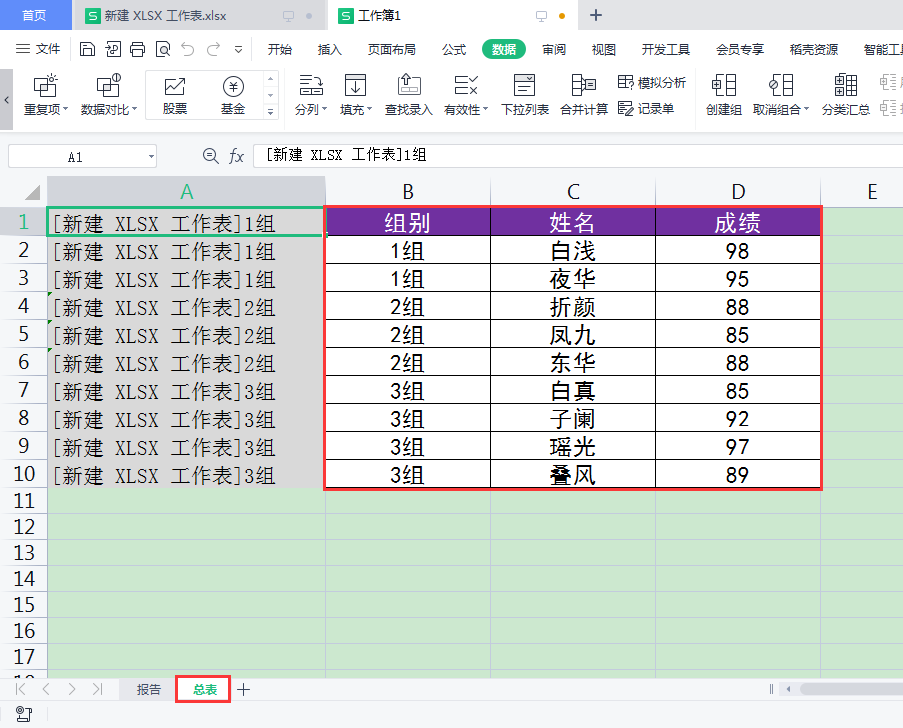
Task: Open the 文件 menu
Action: click(38, 50)
